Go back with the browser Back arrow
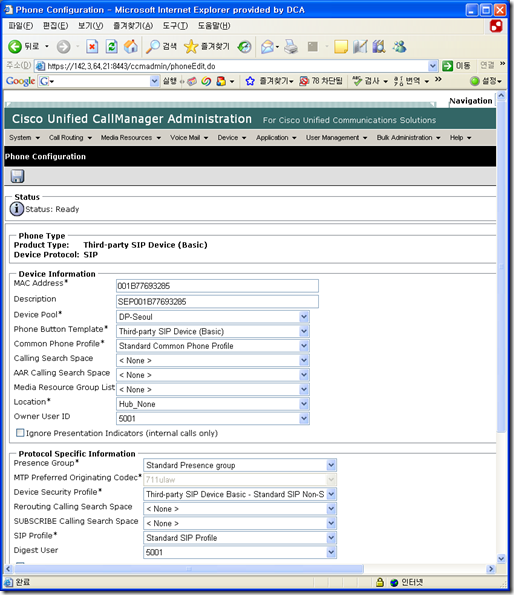Viewport: 514px width, 595px height. tap(15, 47)
